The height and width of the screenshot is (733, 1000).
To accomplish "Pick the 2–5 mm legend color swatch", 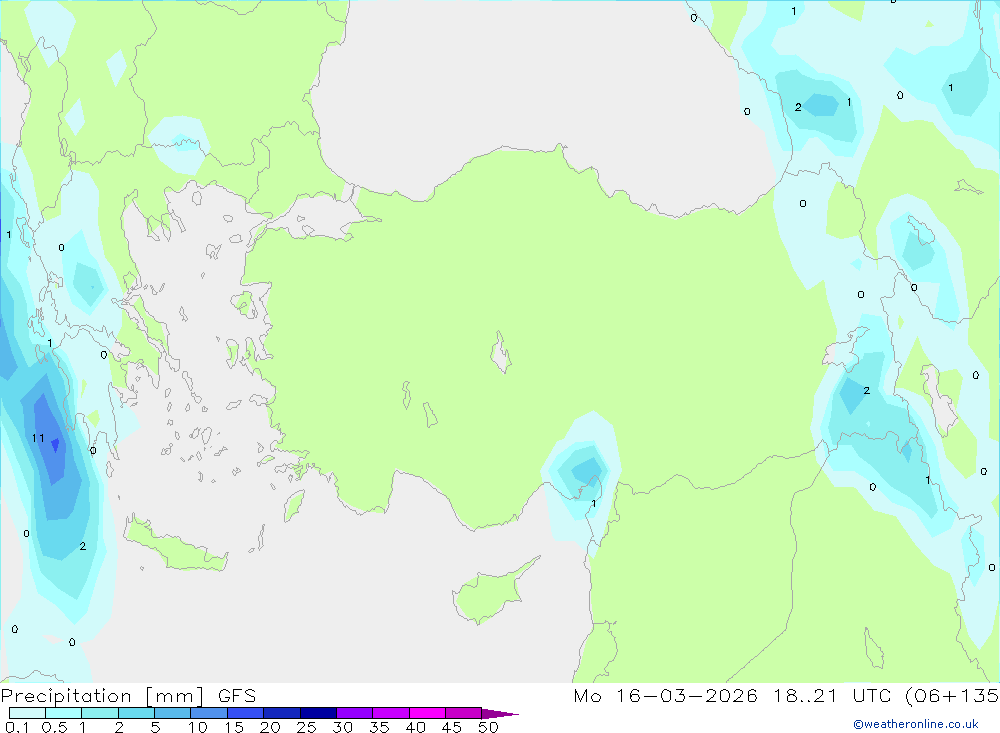I will [136, 713].
